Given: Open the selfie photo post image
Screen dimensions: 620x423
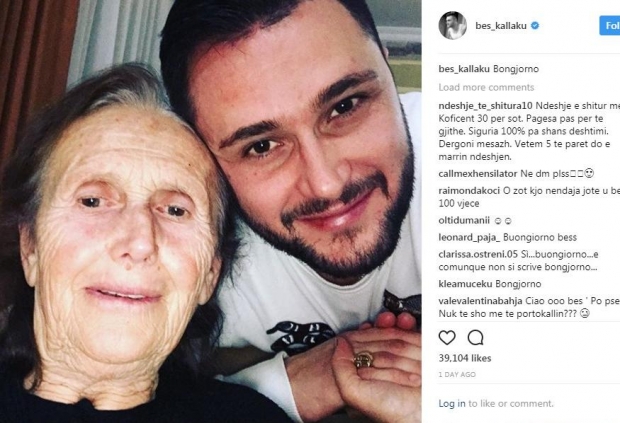Looking at the screenshot, I should (210, 212).
